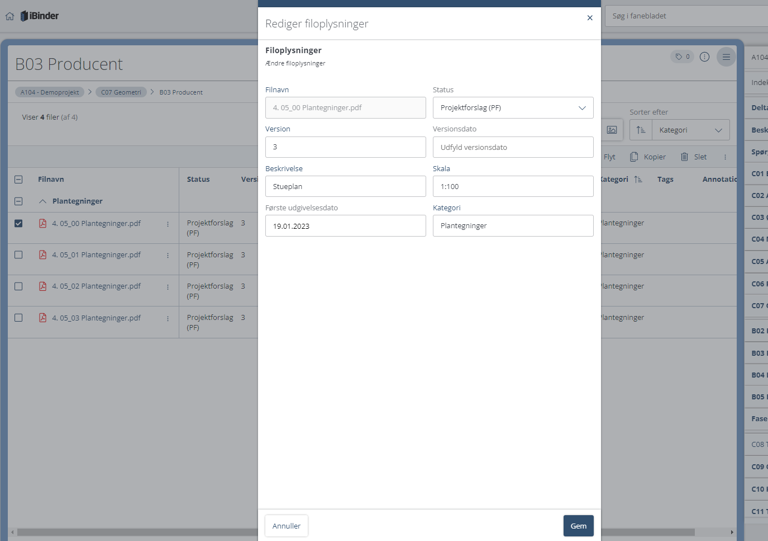Open the hamburger menu in B03 Producent
Screen dimensions: 768x541
(726, 57)
